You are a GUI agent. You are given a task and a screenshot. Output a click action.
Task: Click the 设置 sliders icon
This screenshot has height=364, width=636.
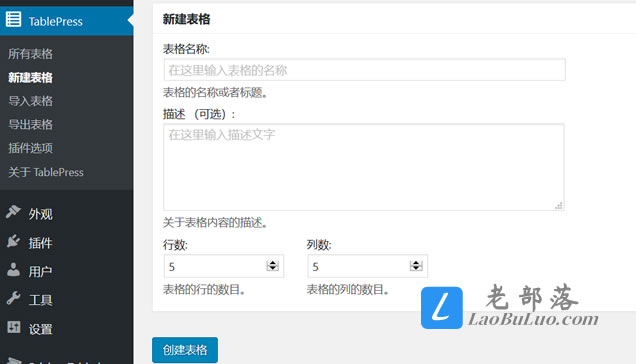(13, 327)
